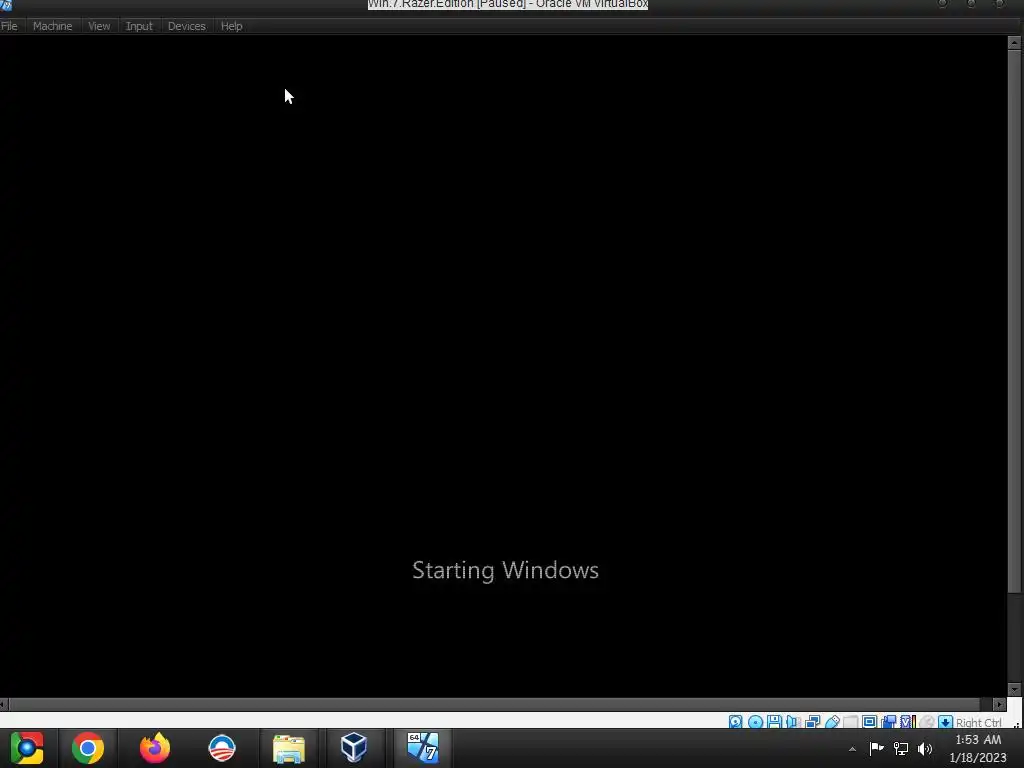
Task: Click the USB devices status icon
Action: (832, 722)
